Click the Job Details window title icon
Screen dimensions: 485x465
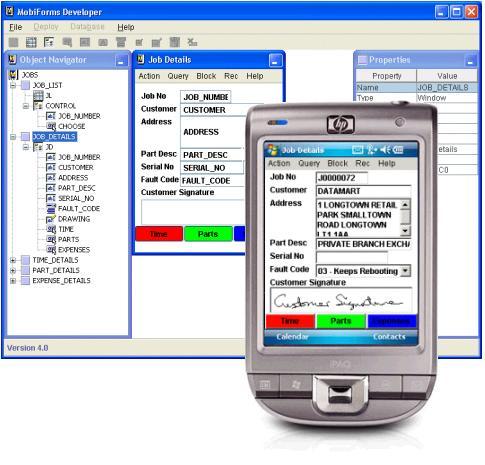(141, 59)
